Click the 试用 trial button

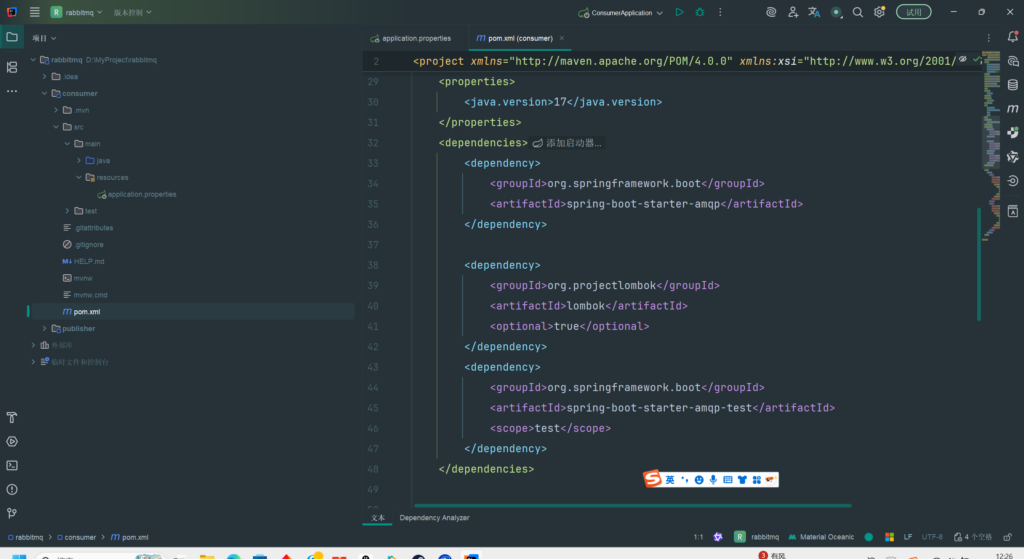pos(913,12)
